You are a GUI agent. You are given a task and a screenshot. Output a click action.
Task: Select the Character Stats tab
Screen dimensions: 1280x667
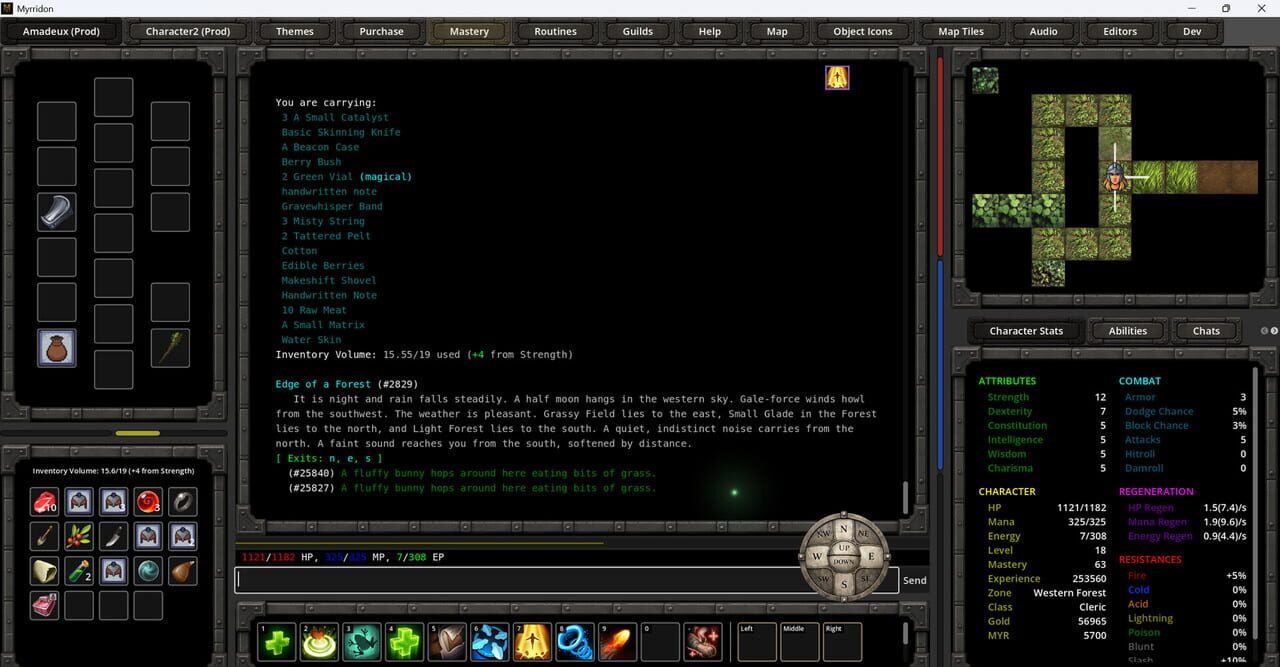click(x=1026, y=331)
